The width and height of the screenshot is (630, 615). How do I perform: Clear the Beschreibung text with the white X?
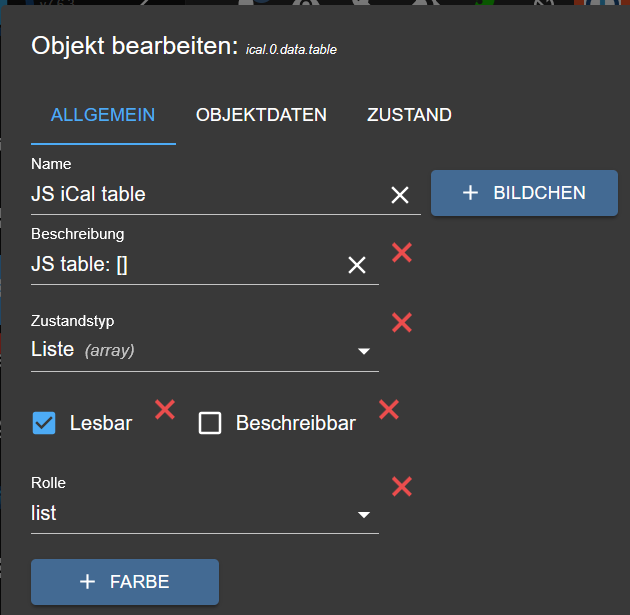tap(357, 265)
